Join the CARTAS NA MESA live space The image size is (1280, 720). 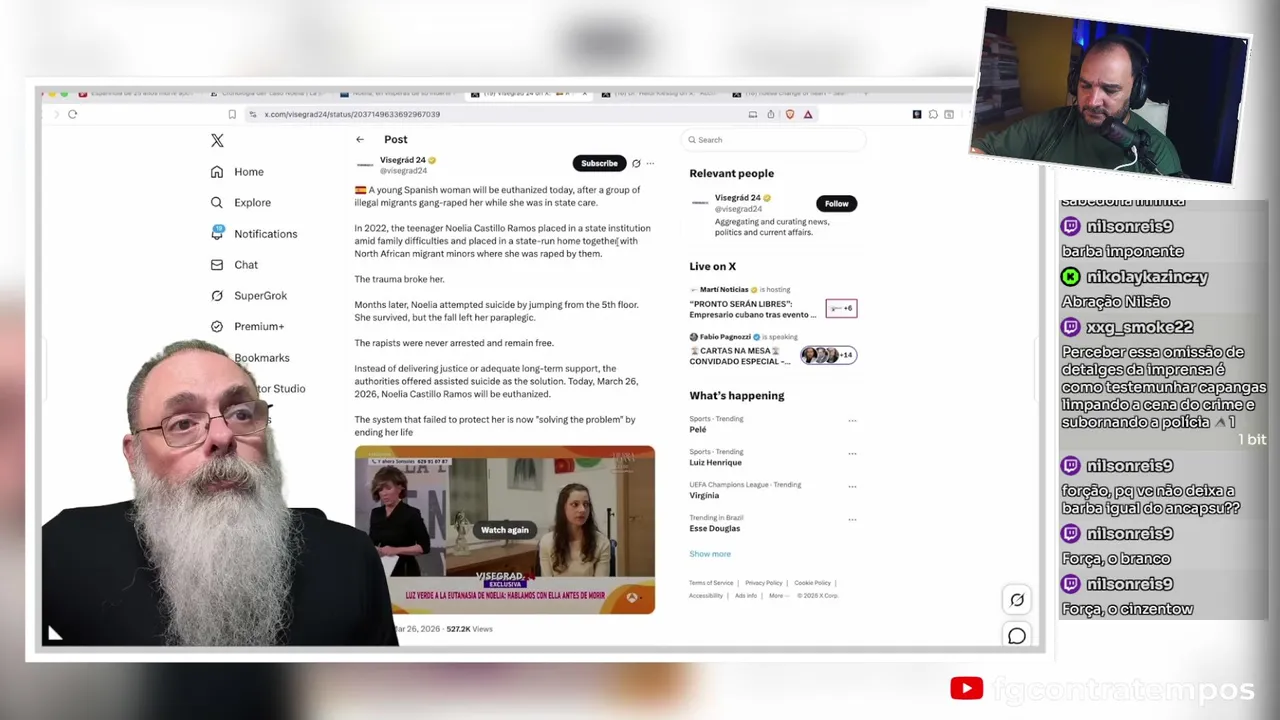(x=773, y=350)
